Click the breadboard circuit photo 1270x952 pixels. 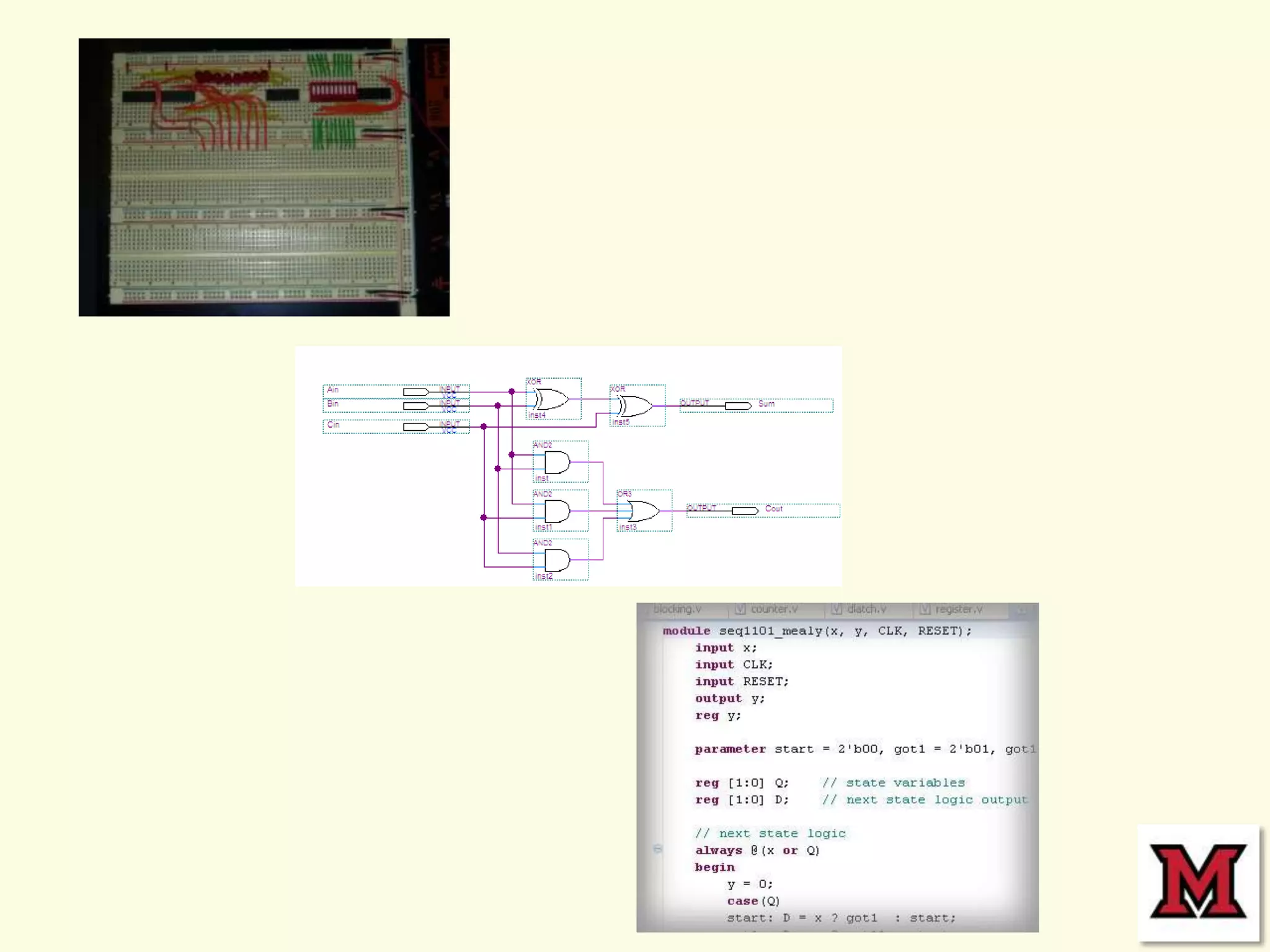point(264,177)
